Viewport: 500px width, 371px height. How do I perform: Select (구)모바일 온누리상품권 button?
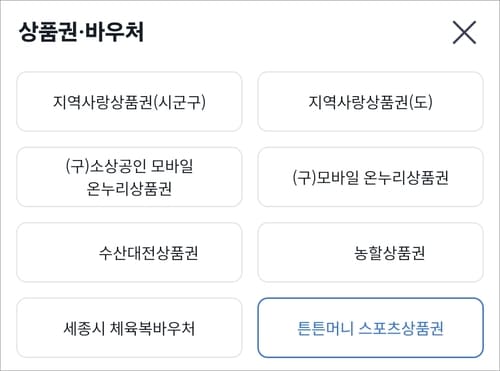[x=370, y=177]
